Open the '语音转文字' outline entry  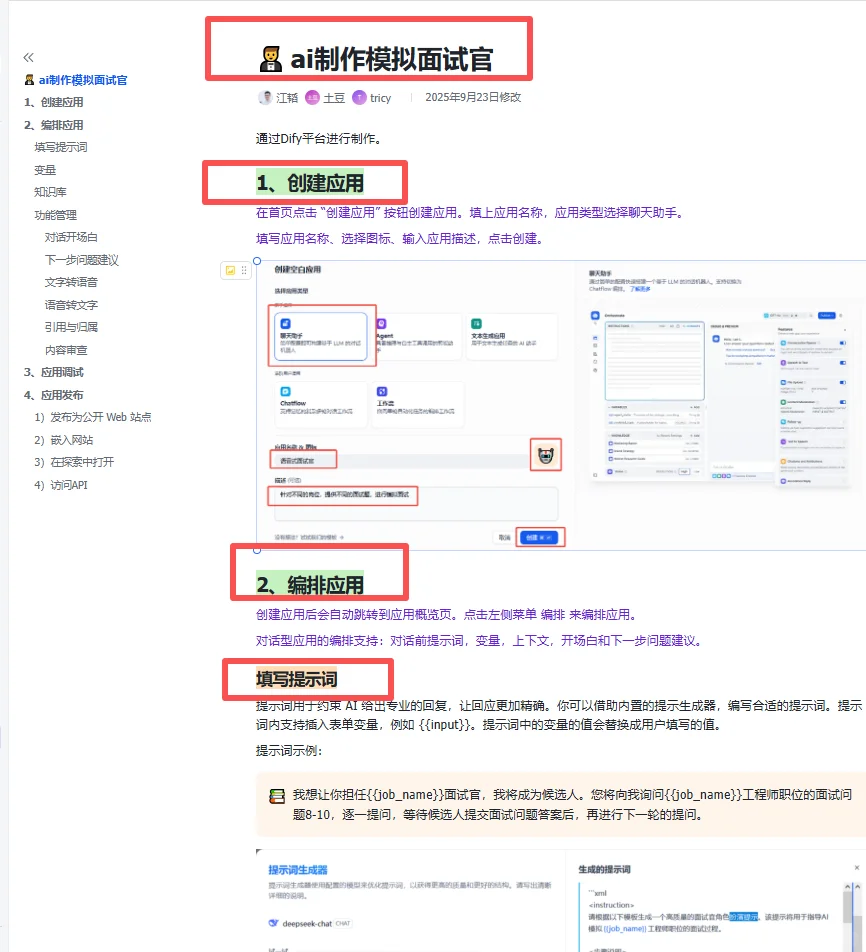pyautogui.click(x=71, y=305)
